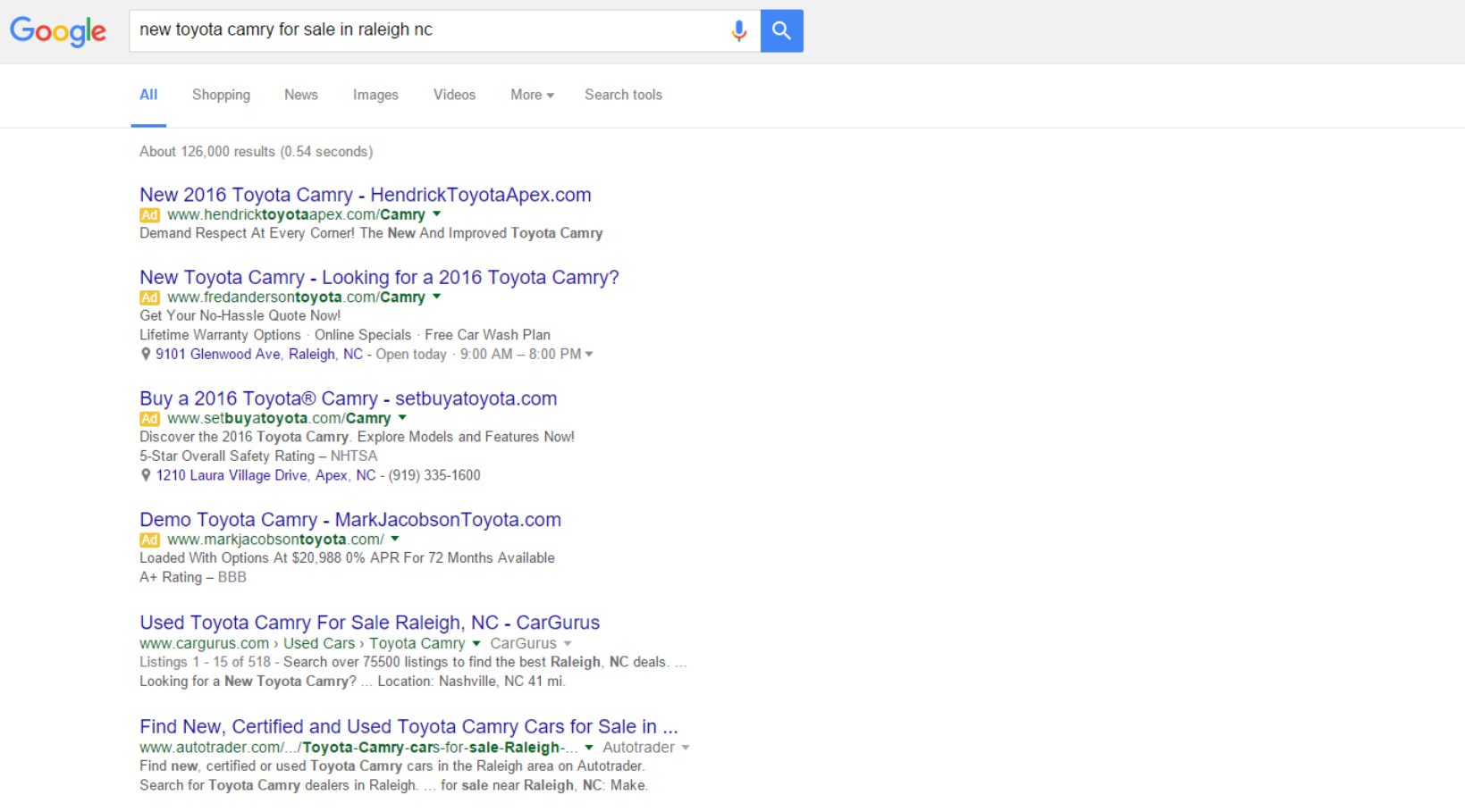This screenshot has width=1465, height=812.
Task: Expand green arrow after autotrader.com URL
Action: tap(589, 748)
